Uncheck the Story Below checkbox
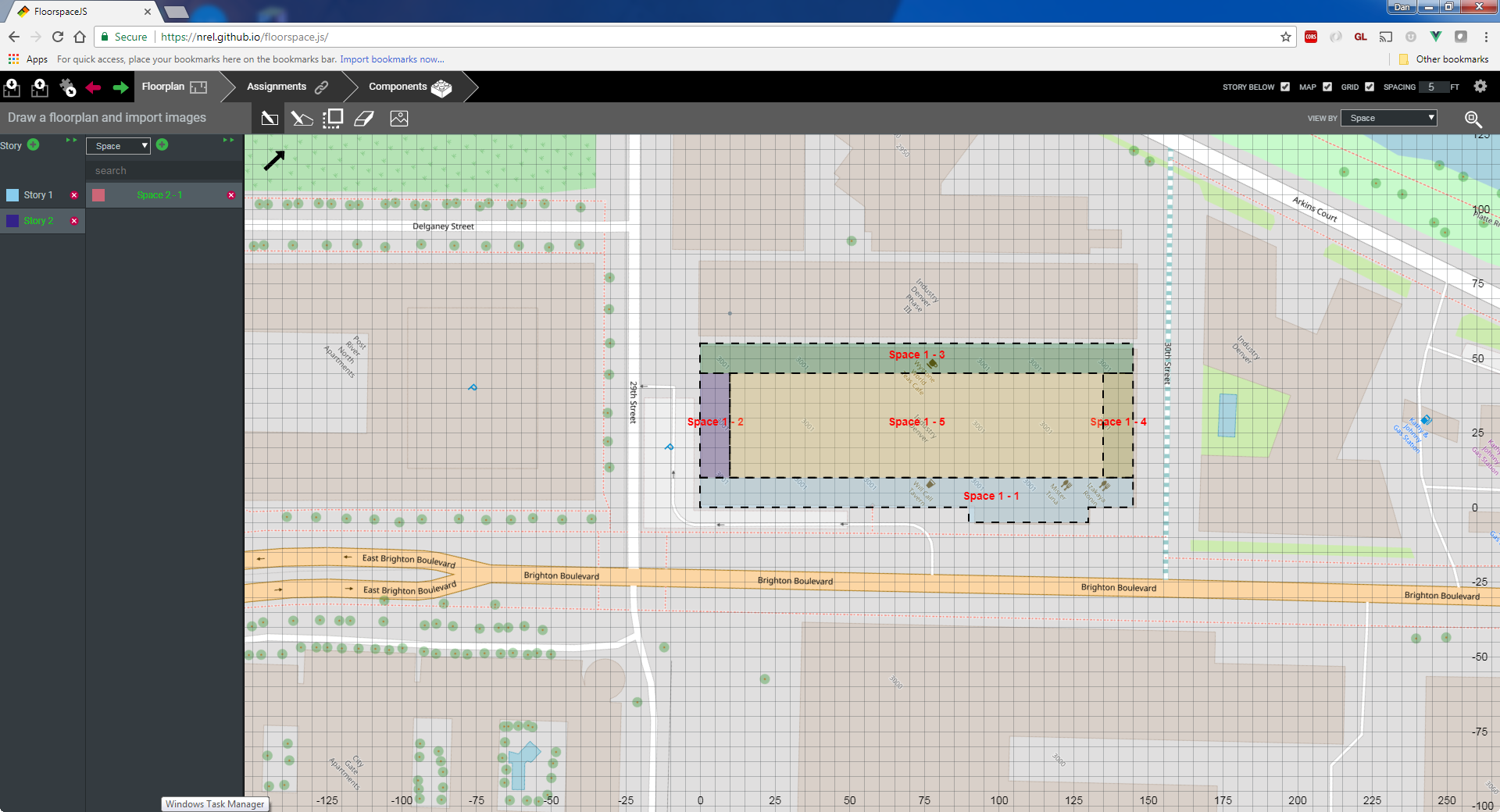Image resolution: width=1500 pixels, height=812 pixels. pyautogui.click(x=1285, y=87)
